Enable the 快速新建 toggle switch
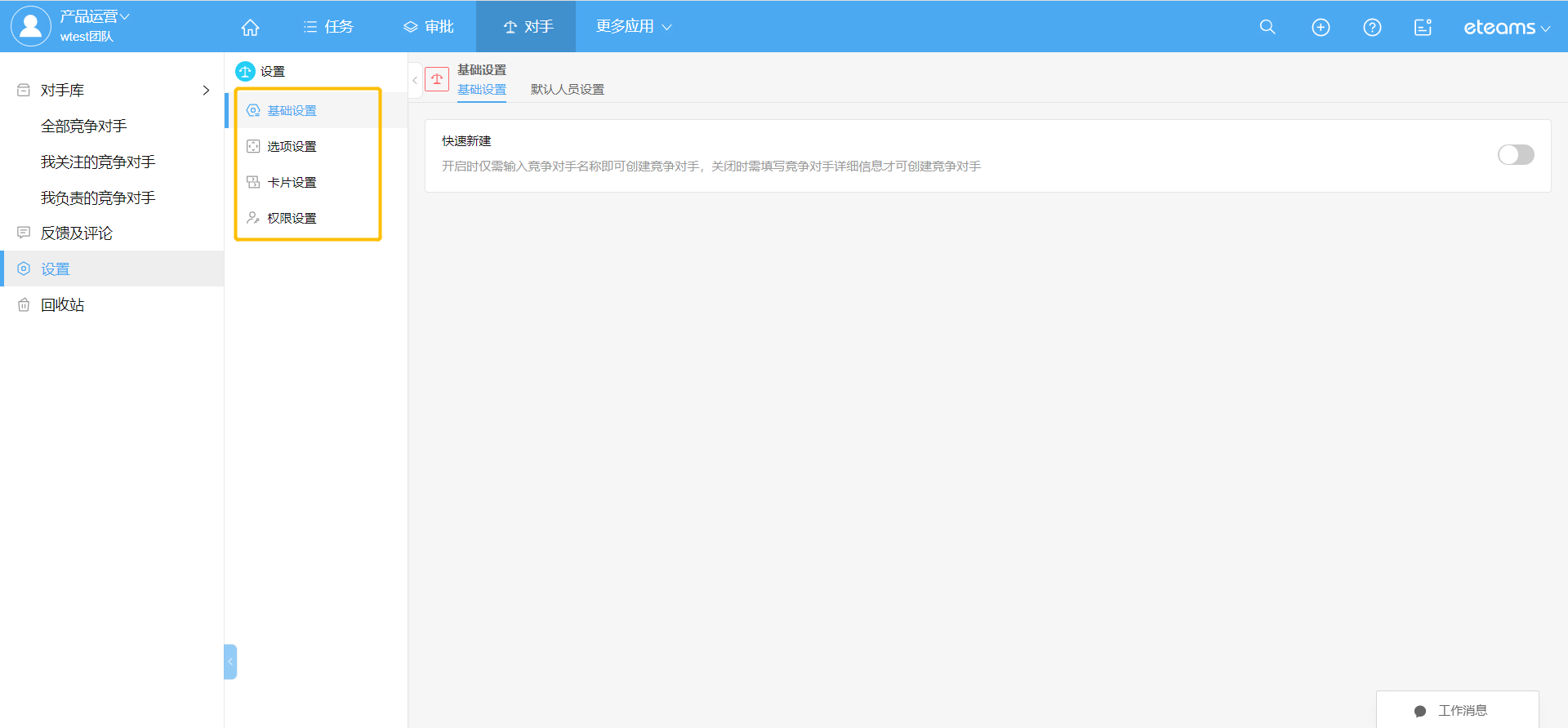Viewport: 1568px width, 728px height. tap(1515, 155)
